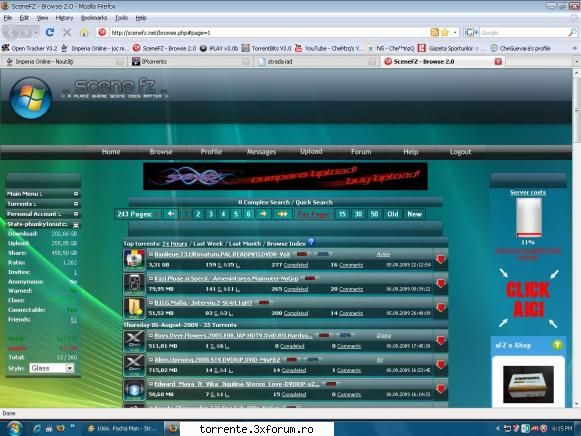Expand details of Banlieue 13 Ultimatum row
The height and width of the screenshot is (436, 581).
click(151, 254)
